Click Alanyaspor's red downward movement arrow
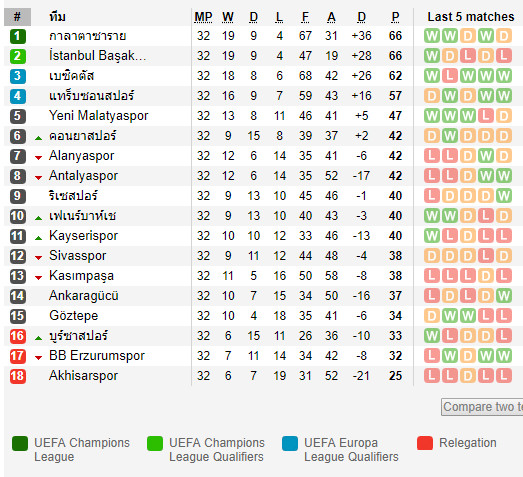 pyautogui.click(x=38, y=157)
